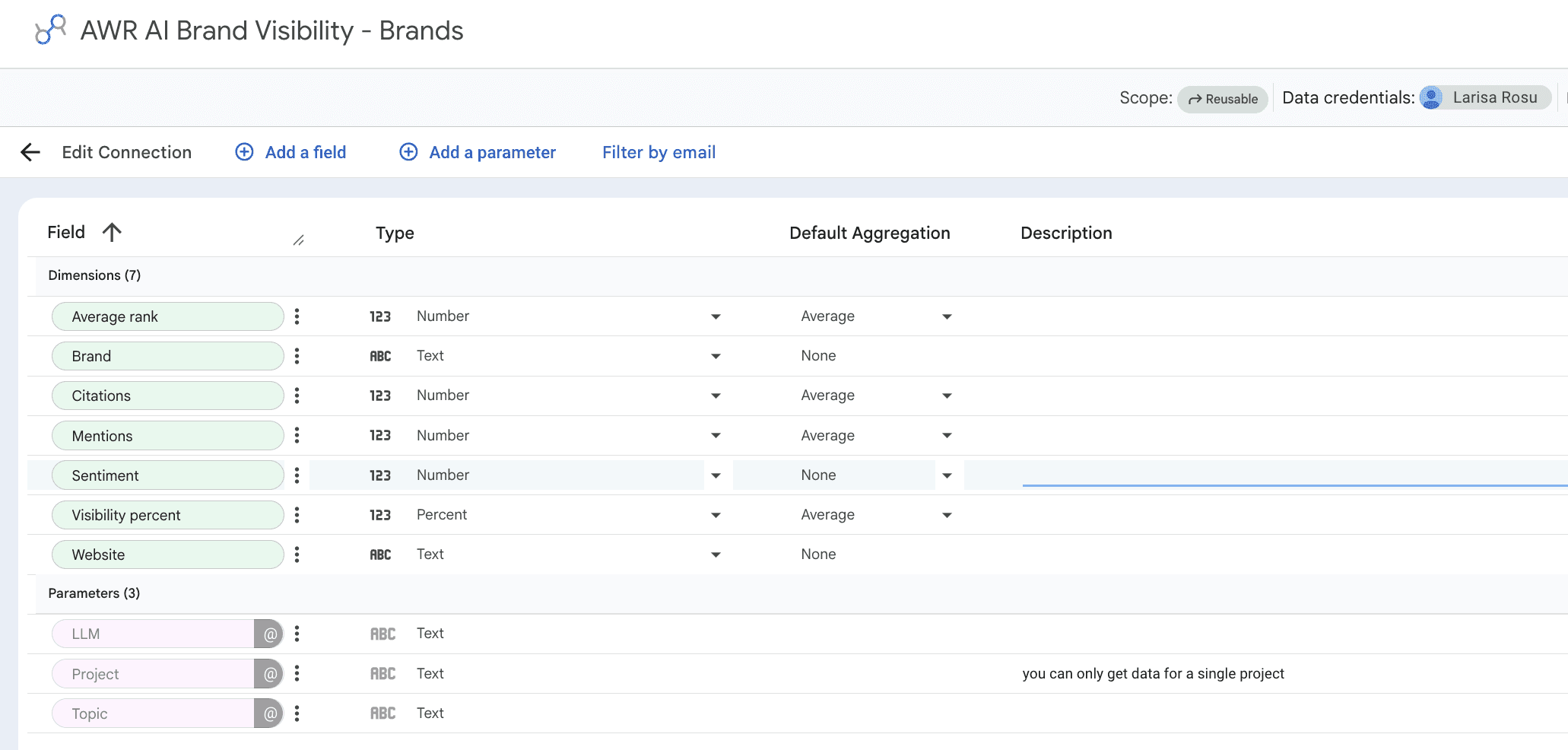Sort fields with the Field column up arrow

click(x=112, y=232)
